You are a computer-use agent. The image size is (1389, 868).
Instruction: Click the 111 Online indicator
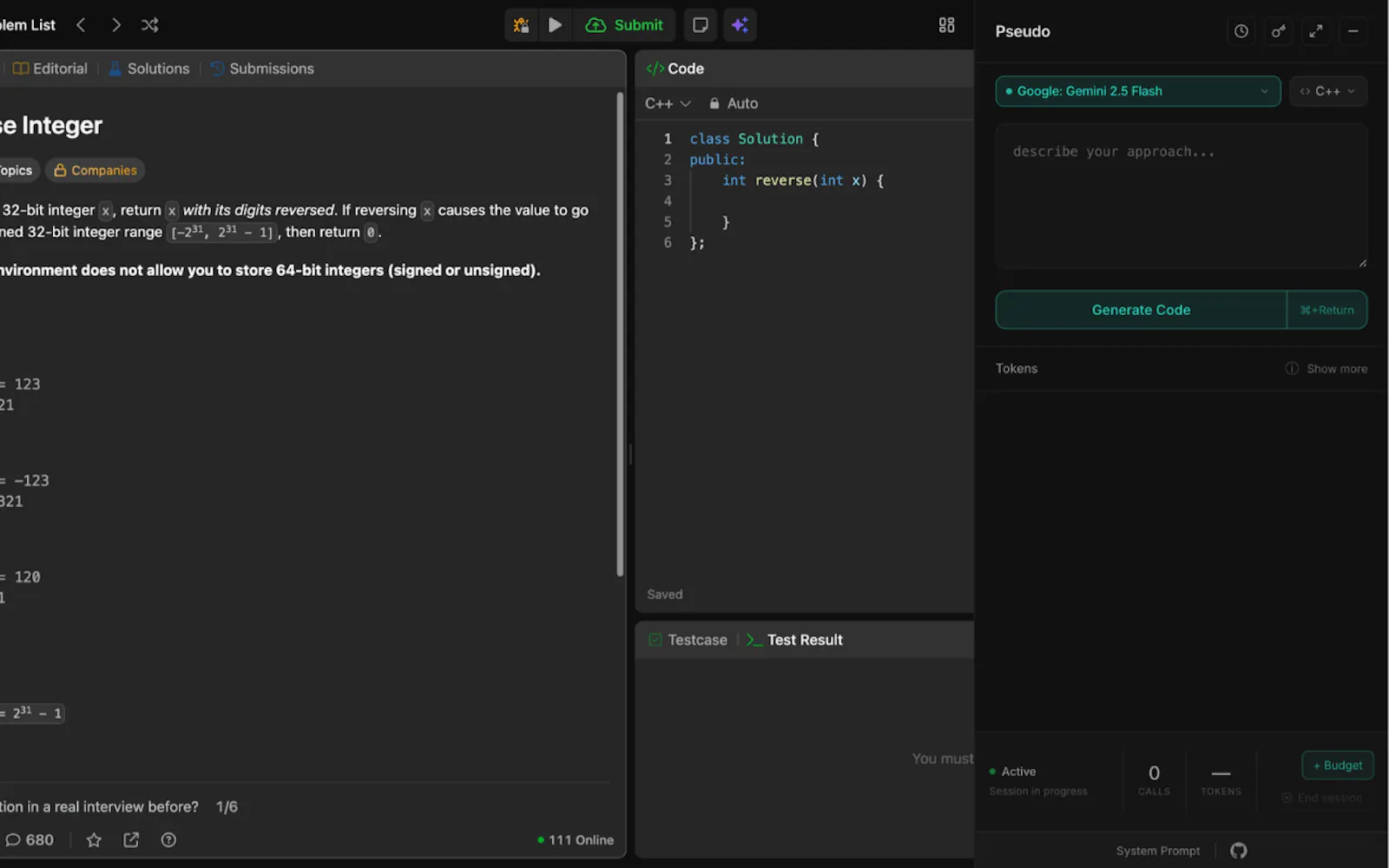pyautogui.click(x=576, y=839)
